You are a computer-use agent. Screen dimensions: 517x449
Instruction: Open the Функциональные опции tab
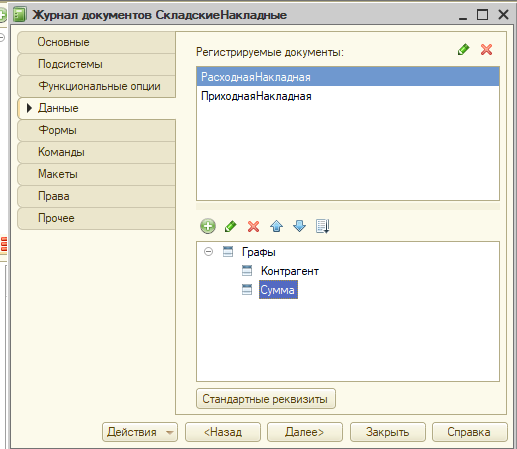[x=96, y=86]
